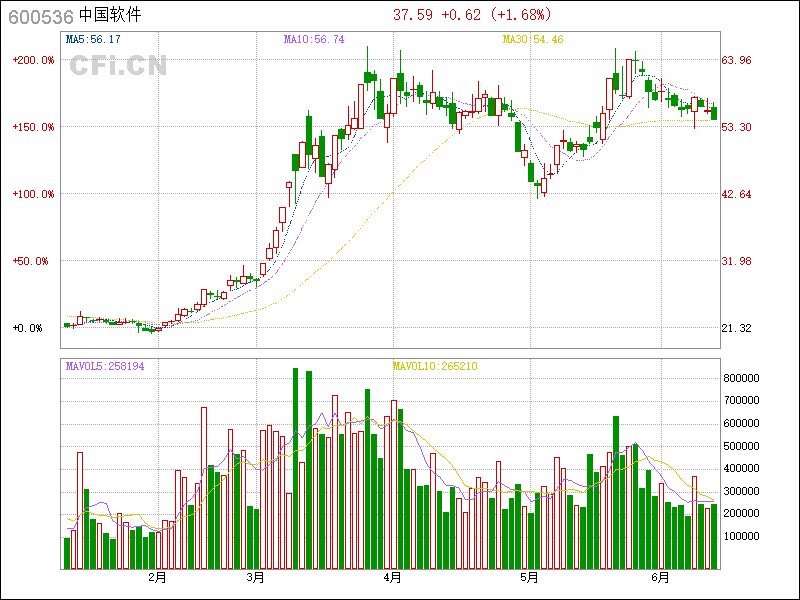Click the MAVOL5:258194 volume label

(x=105, y=367)
